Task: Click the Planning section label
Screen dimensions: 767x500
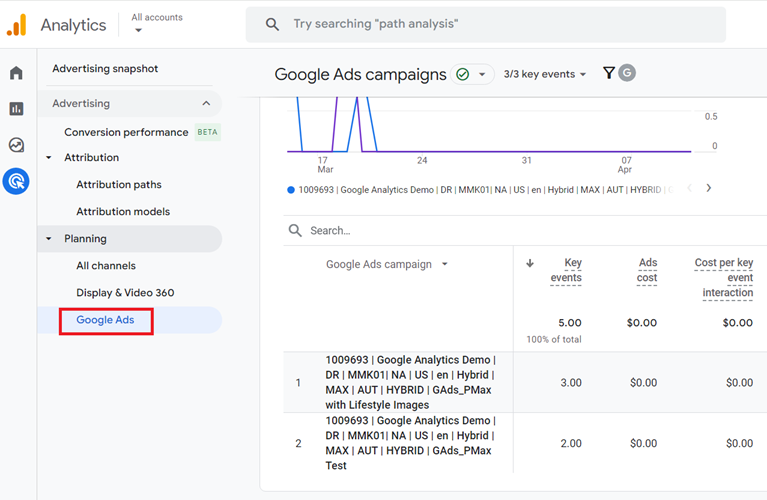Action: (x=85, y=239)
